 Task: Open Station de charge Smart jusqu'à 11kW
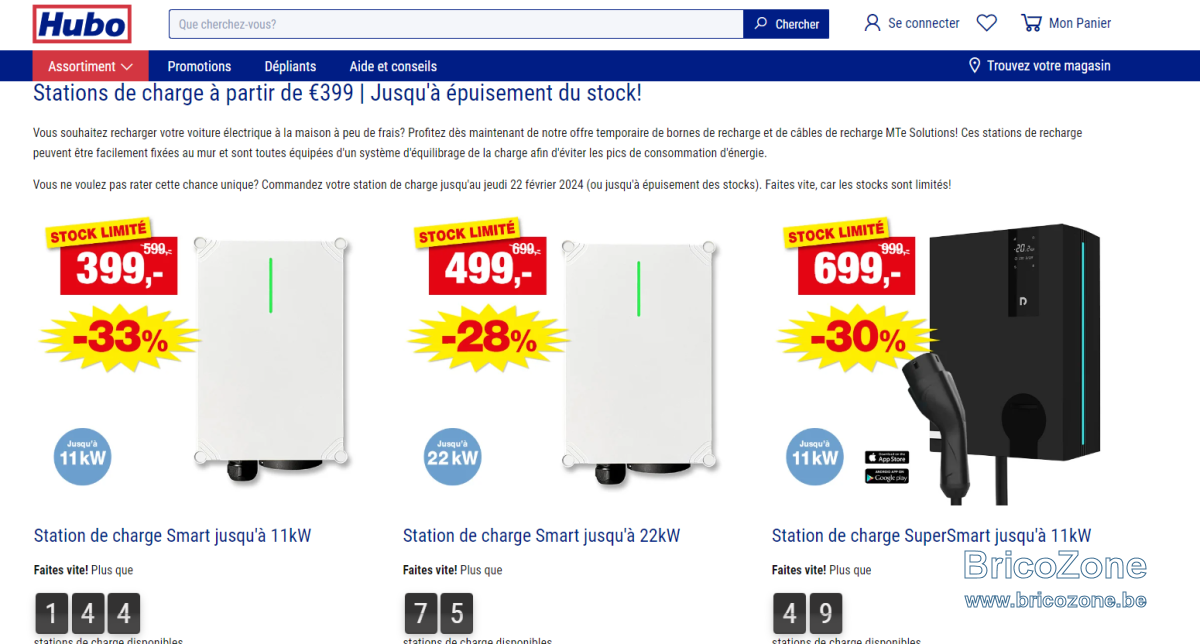click(x=172, y=536)
